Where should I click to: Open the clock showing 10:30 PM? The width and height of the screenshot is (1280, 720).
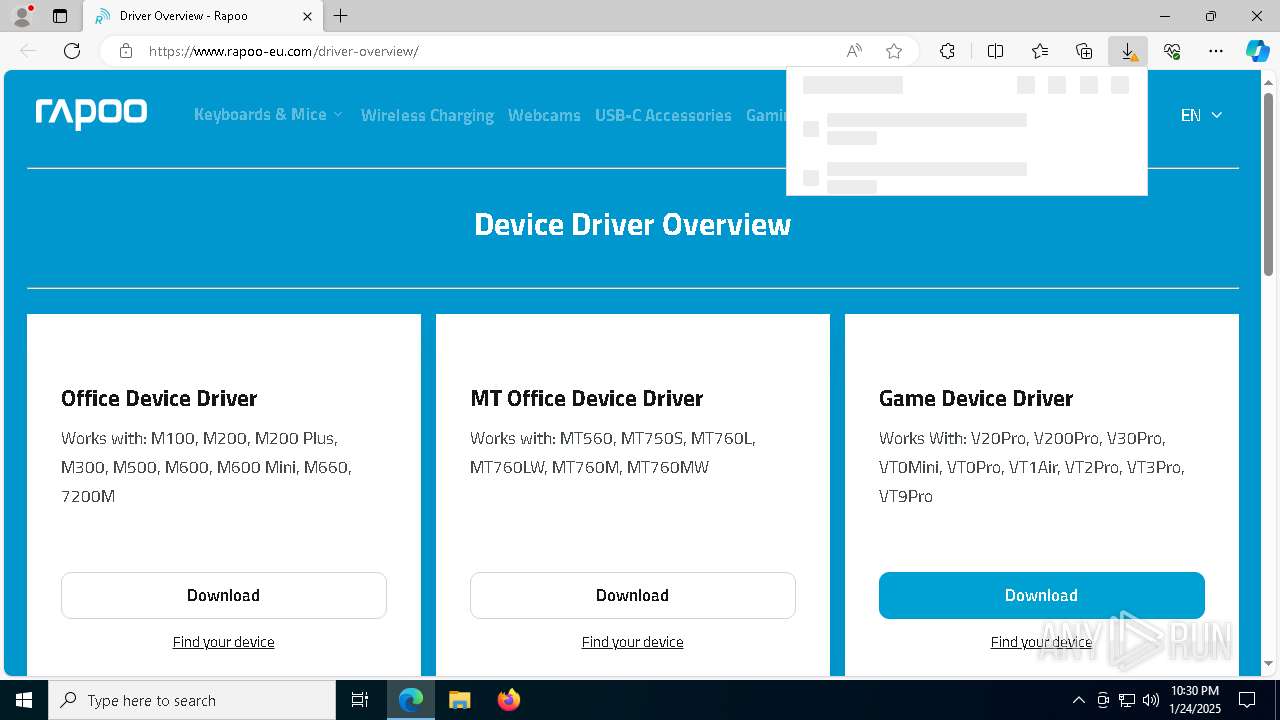pos(1194,700)
